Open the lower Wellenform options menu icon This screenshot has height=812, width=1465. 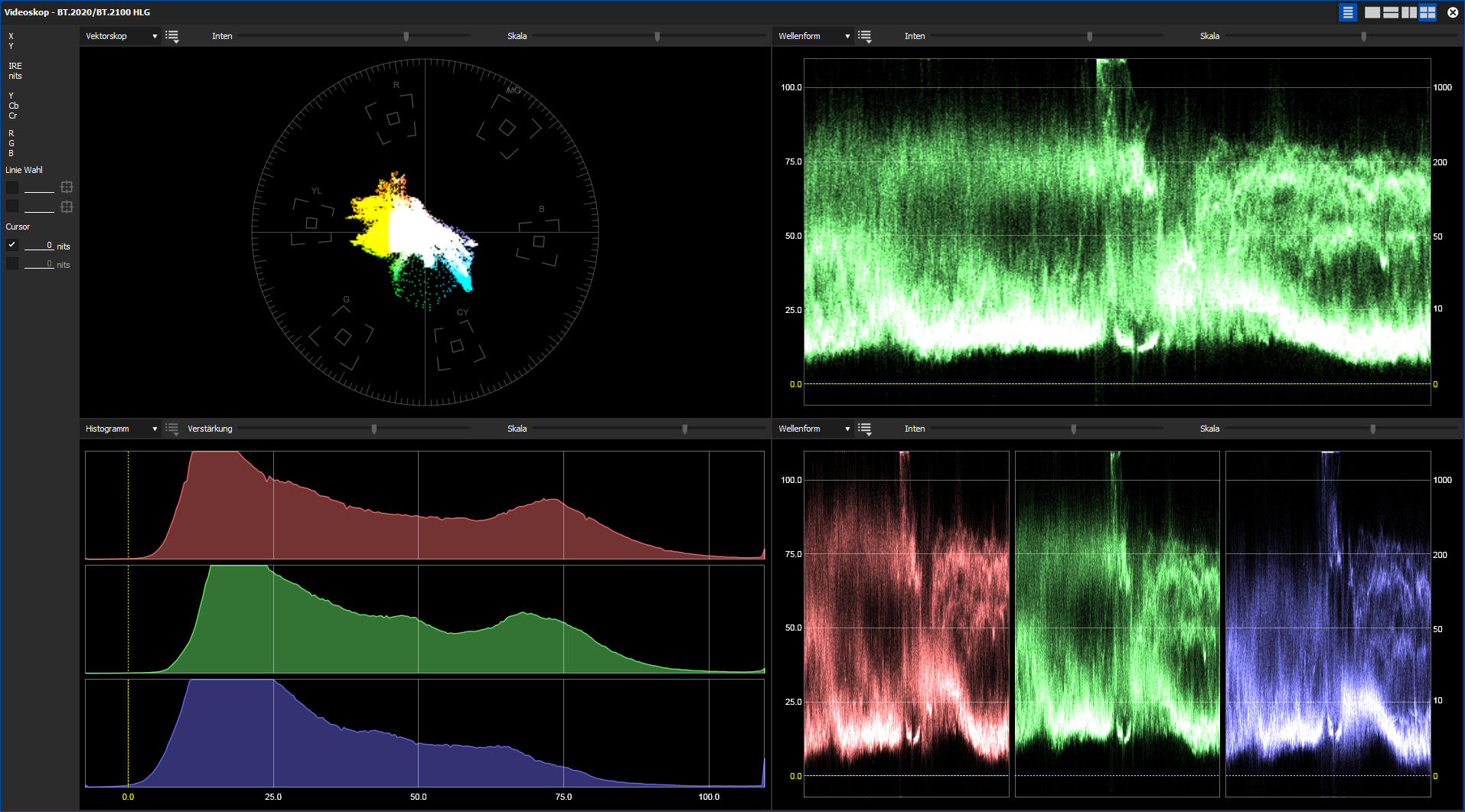[x=865, y=429]
